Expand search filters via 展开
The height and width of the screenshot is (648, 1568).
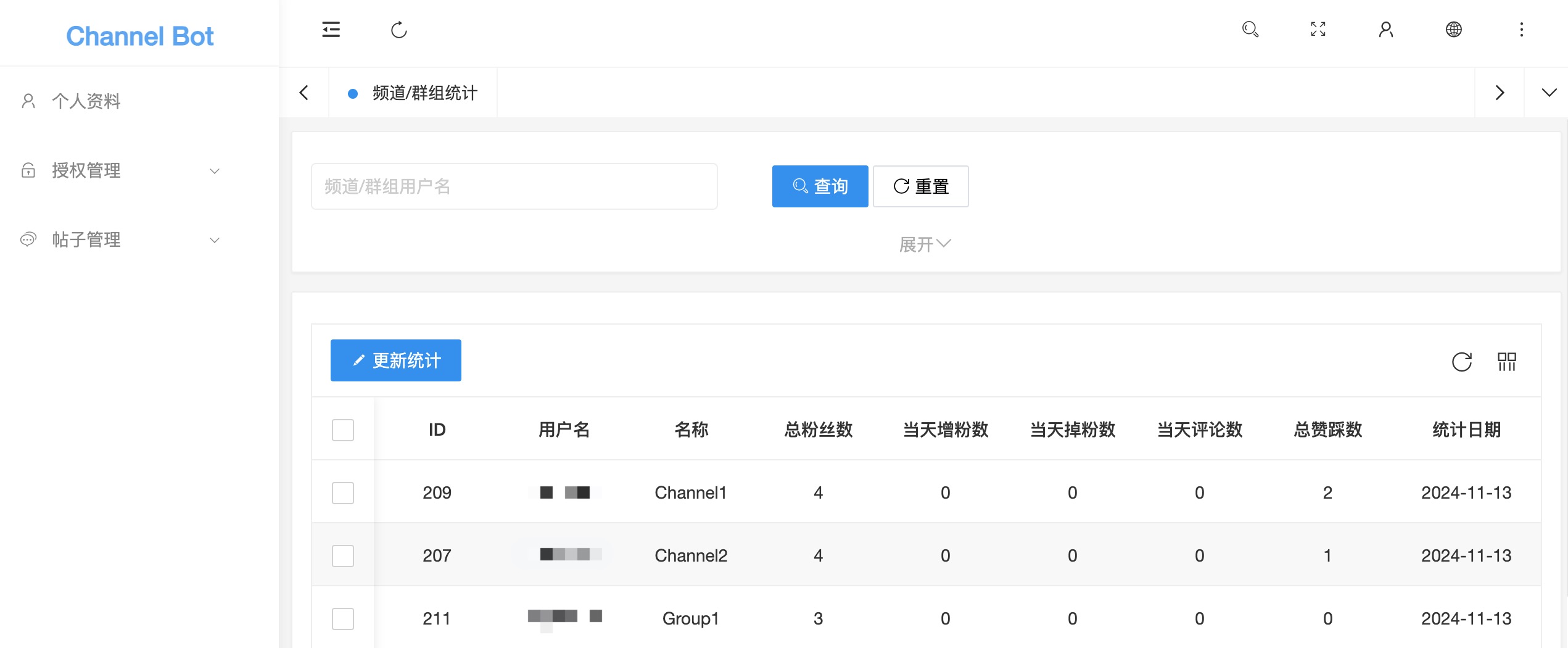click(925, 244)
